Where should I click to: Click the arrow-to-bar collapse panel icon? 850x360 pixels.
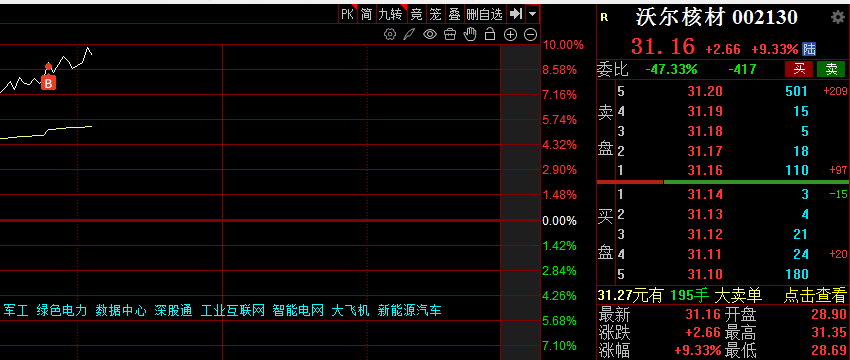click(516, 14)
